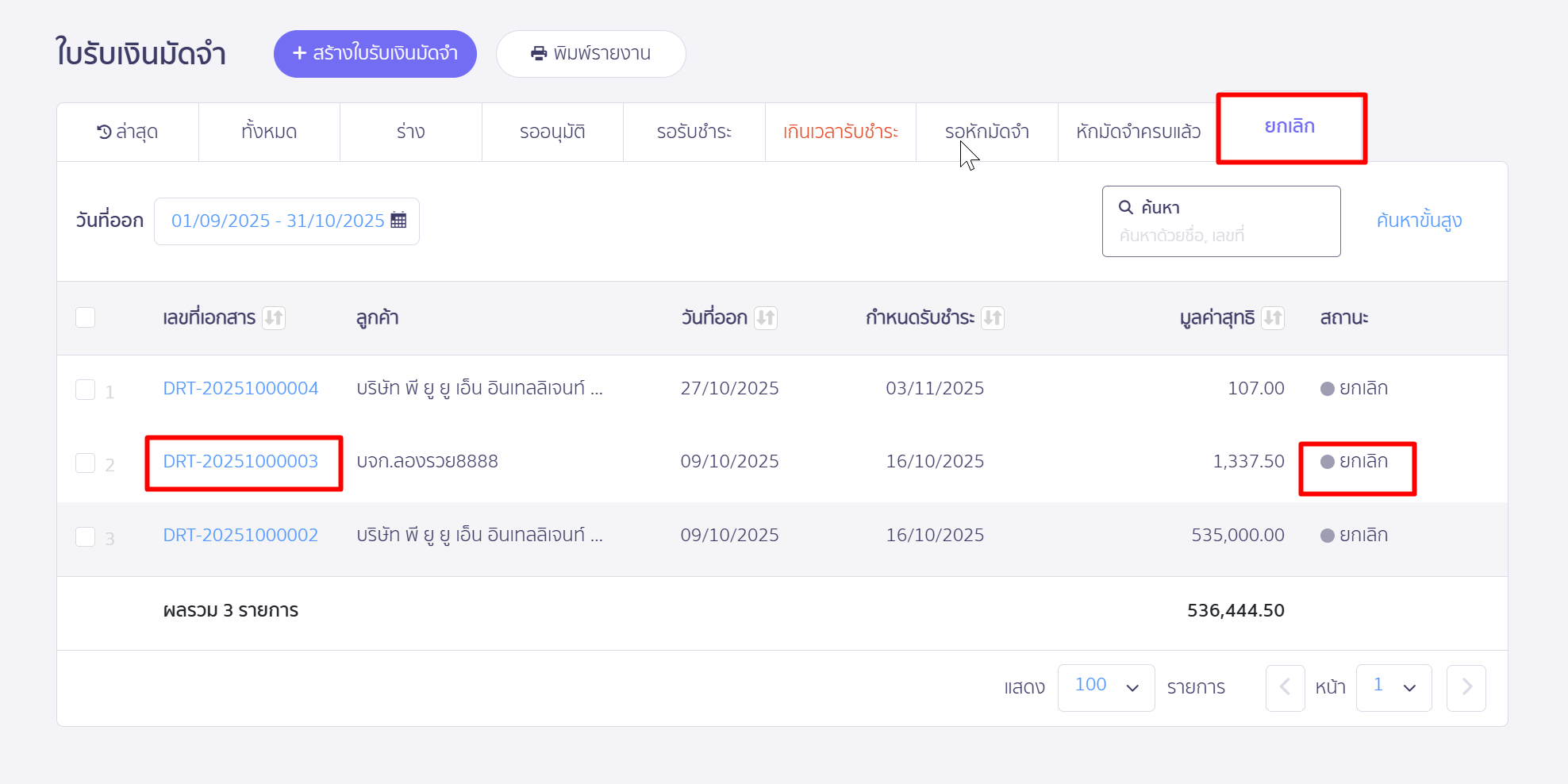Open calendar icon in date range field
The image size is (1568, 784).
[x=398, y=221]
